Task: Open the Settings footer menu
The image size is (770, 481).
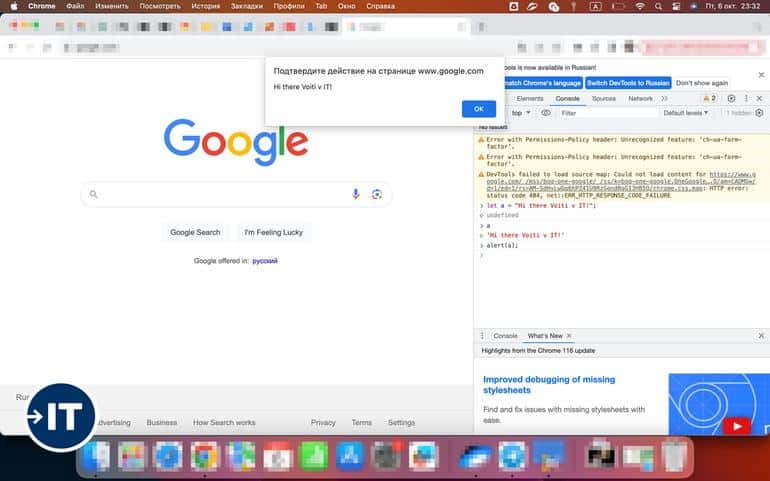Action: point(401,423)
